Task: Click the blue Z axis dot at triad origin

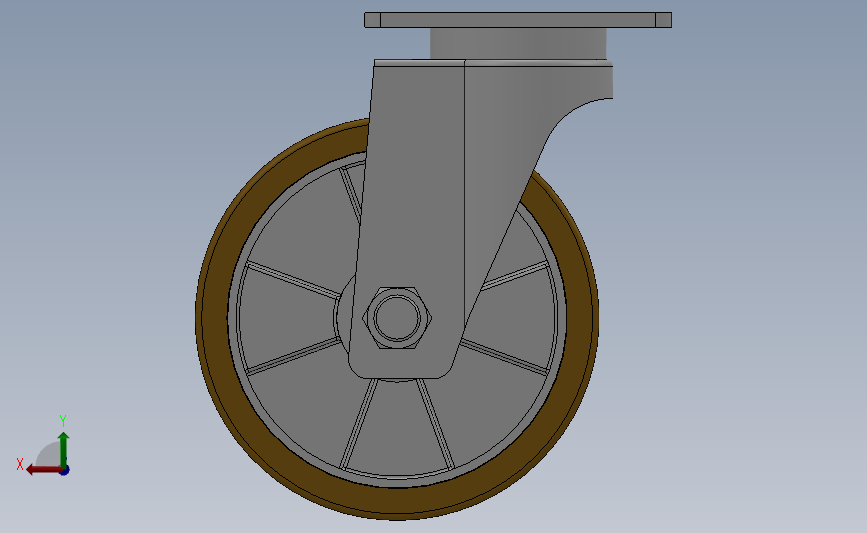Action: [65, 471]
